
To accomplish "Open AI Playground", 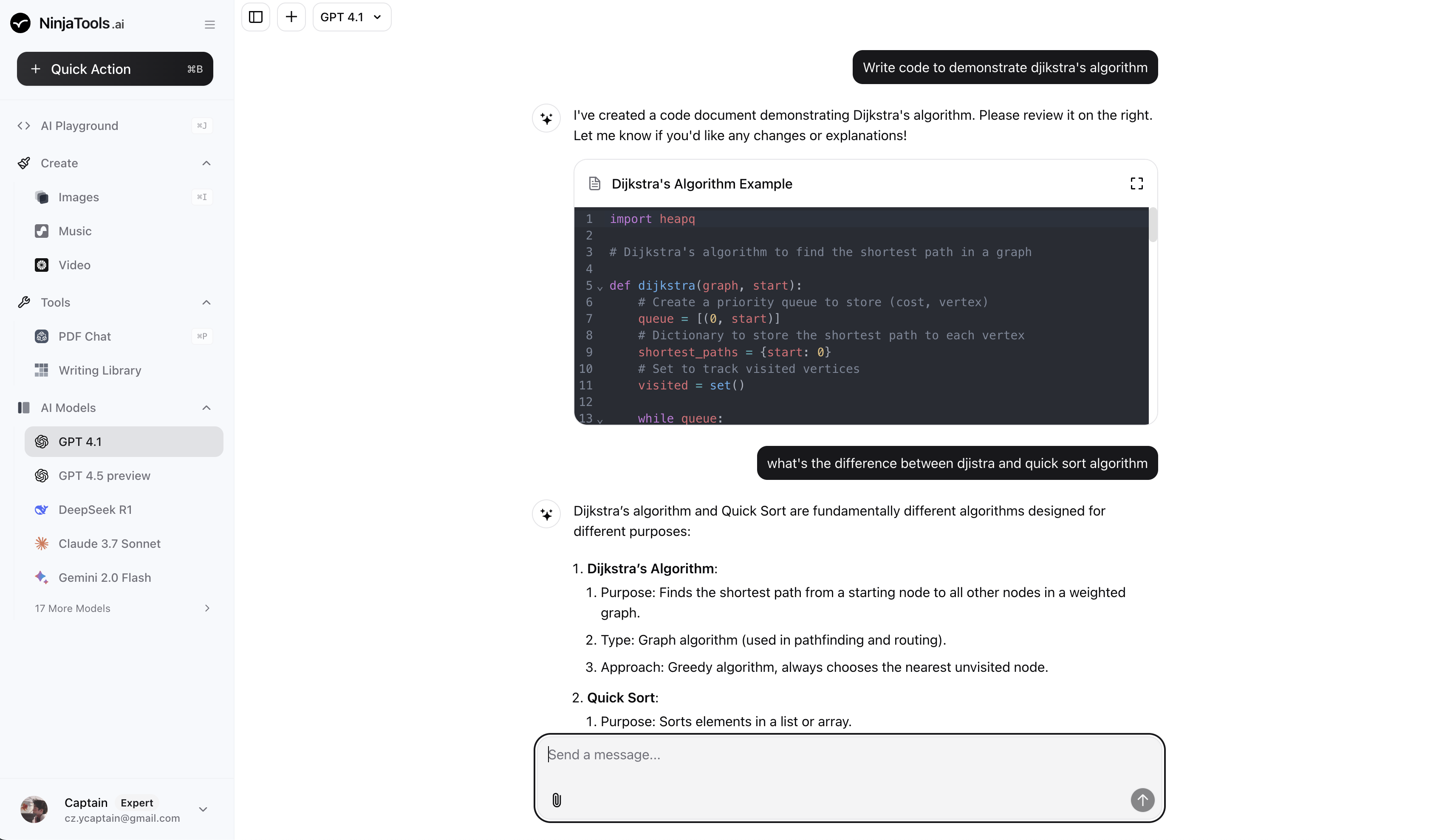I will pyautogui.click(x=79, y=125).
